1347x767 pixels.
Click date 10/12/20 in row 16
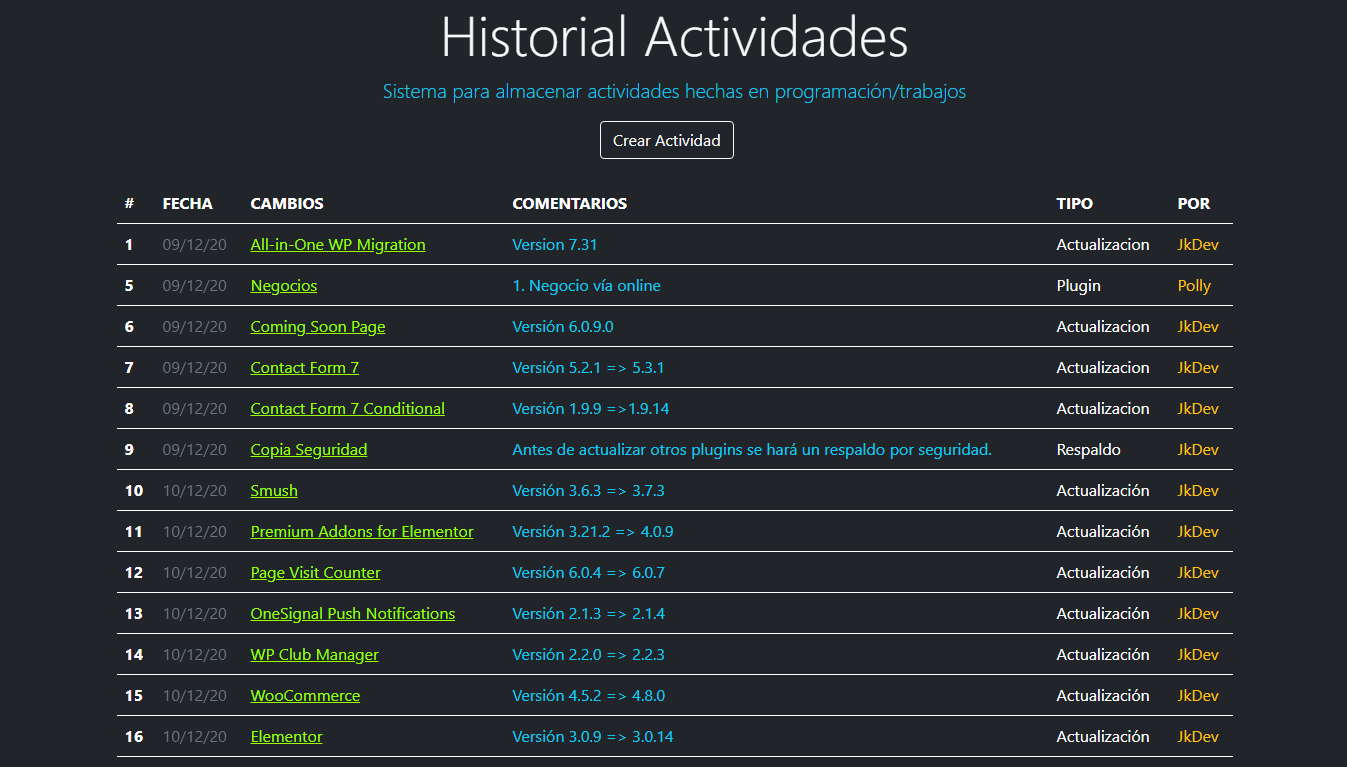[195, 737]
